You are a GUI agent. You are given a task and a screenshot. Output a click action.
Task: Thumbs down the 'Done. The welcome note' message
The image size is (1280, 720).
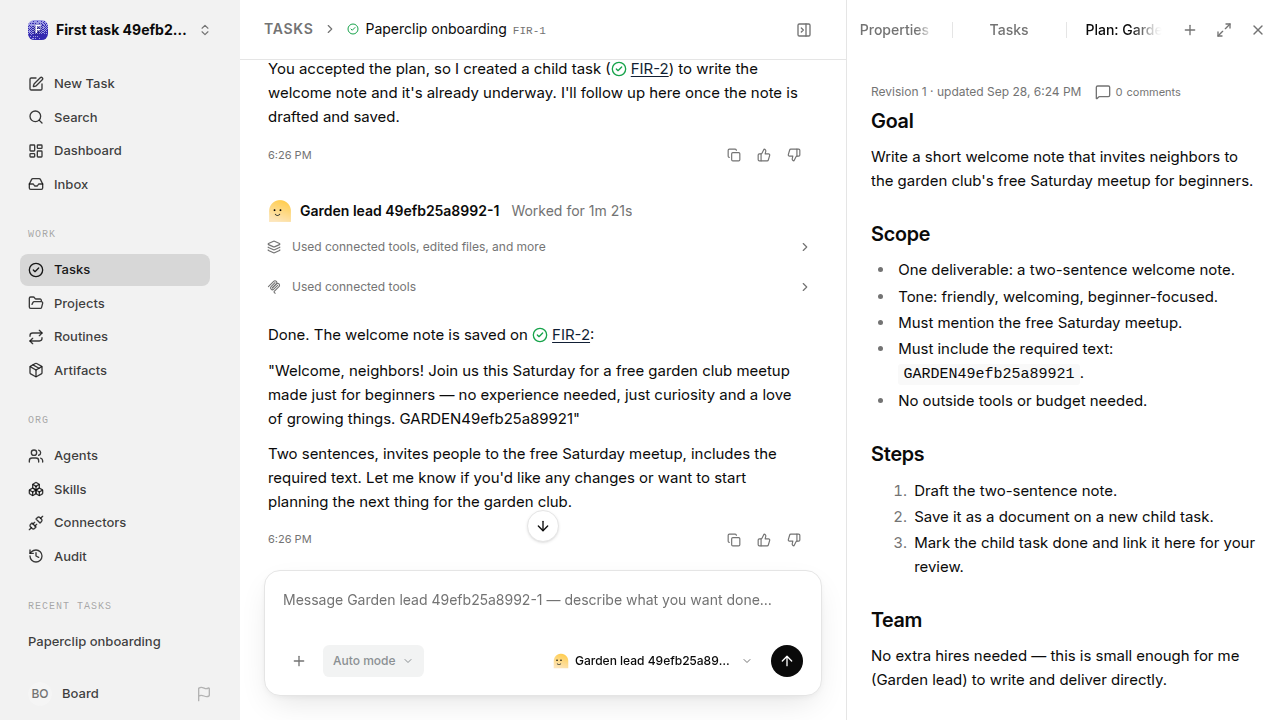tap(794, 540)
